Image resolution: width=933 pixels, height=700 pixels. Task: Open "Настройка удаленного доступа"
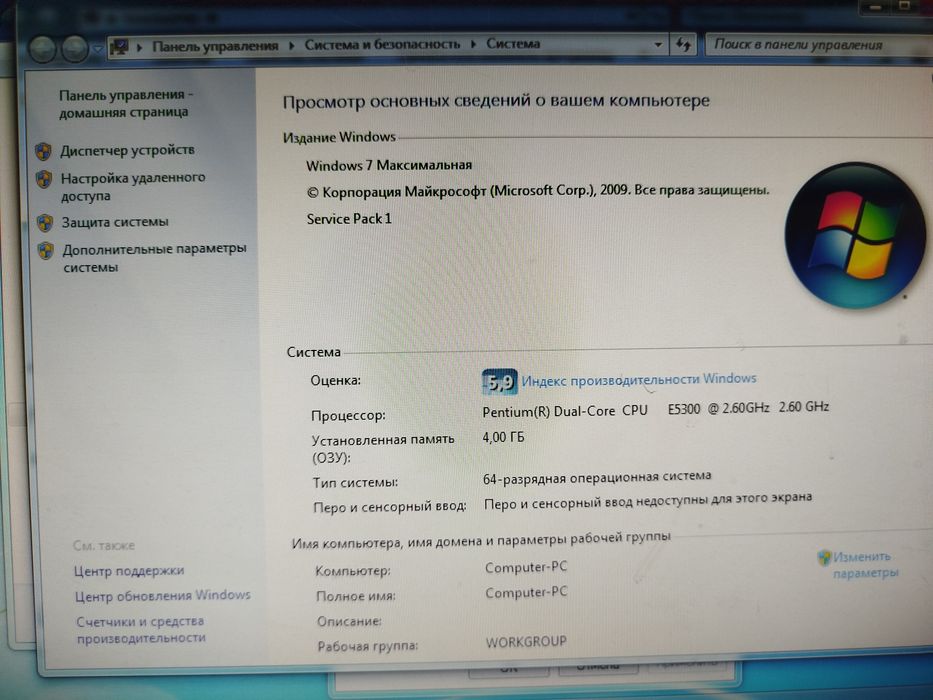point(133,186)
